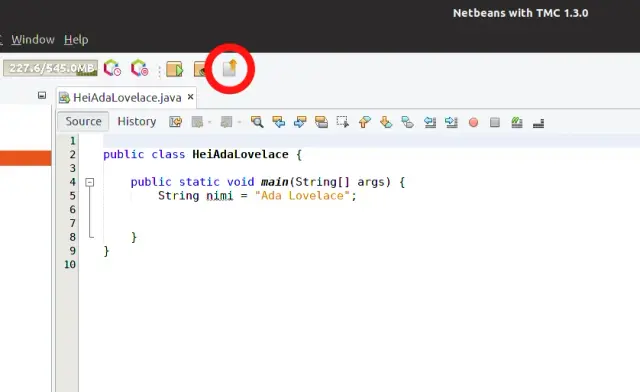Click the Shift Line Left icon
Viewport: 640px width, 392px height.
click(430, 122)
